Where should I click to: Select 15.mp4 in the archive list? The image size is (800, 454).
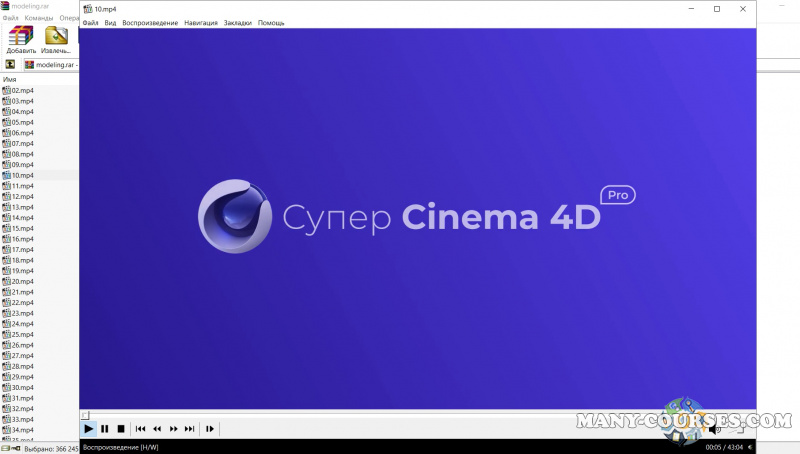22,228
